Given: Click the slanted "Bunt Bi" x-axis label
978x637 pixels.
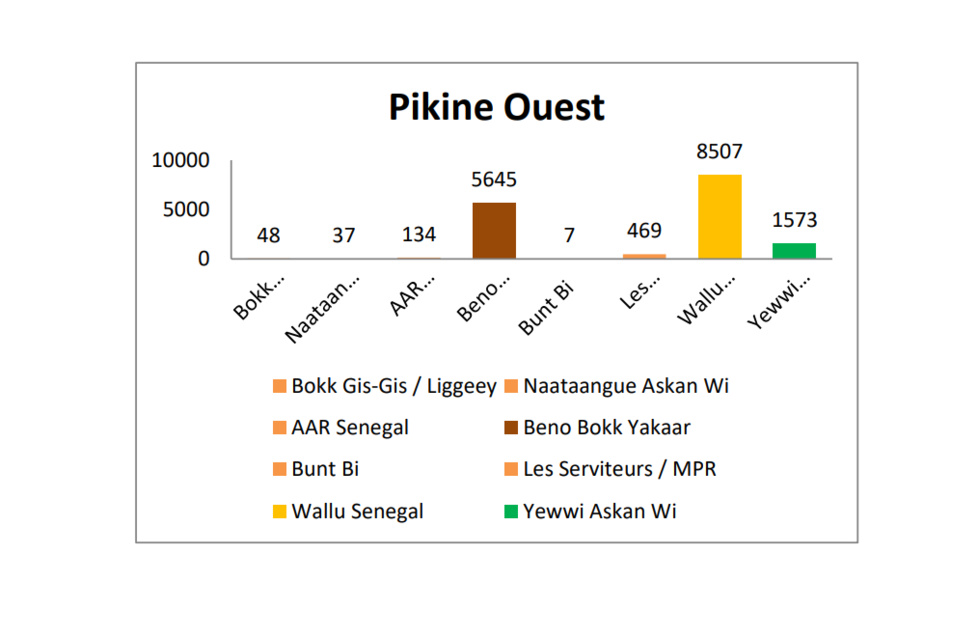Looking at the screenshot, I should click(546, 308).
